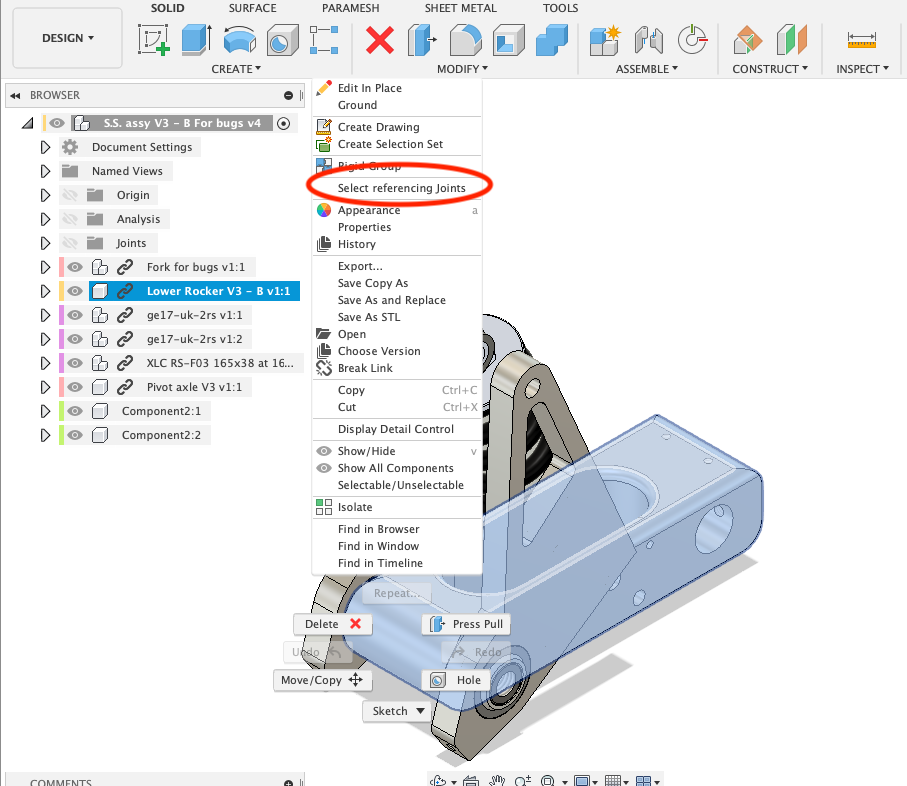Open the MODIFY dropdown menu
The height and width of the screenshot is (786, 907).
click(462, 69)
